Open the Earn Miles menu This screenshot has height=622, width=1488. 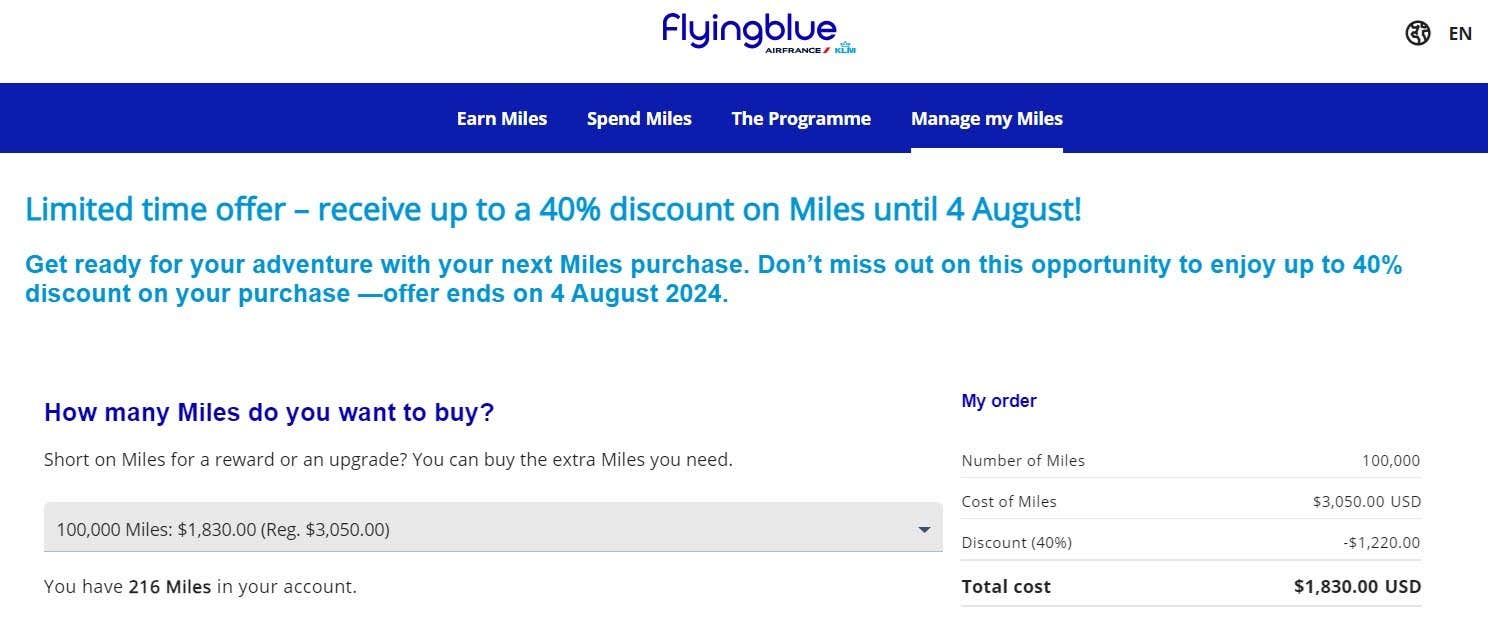pos(501,118)
